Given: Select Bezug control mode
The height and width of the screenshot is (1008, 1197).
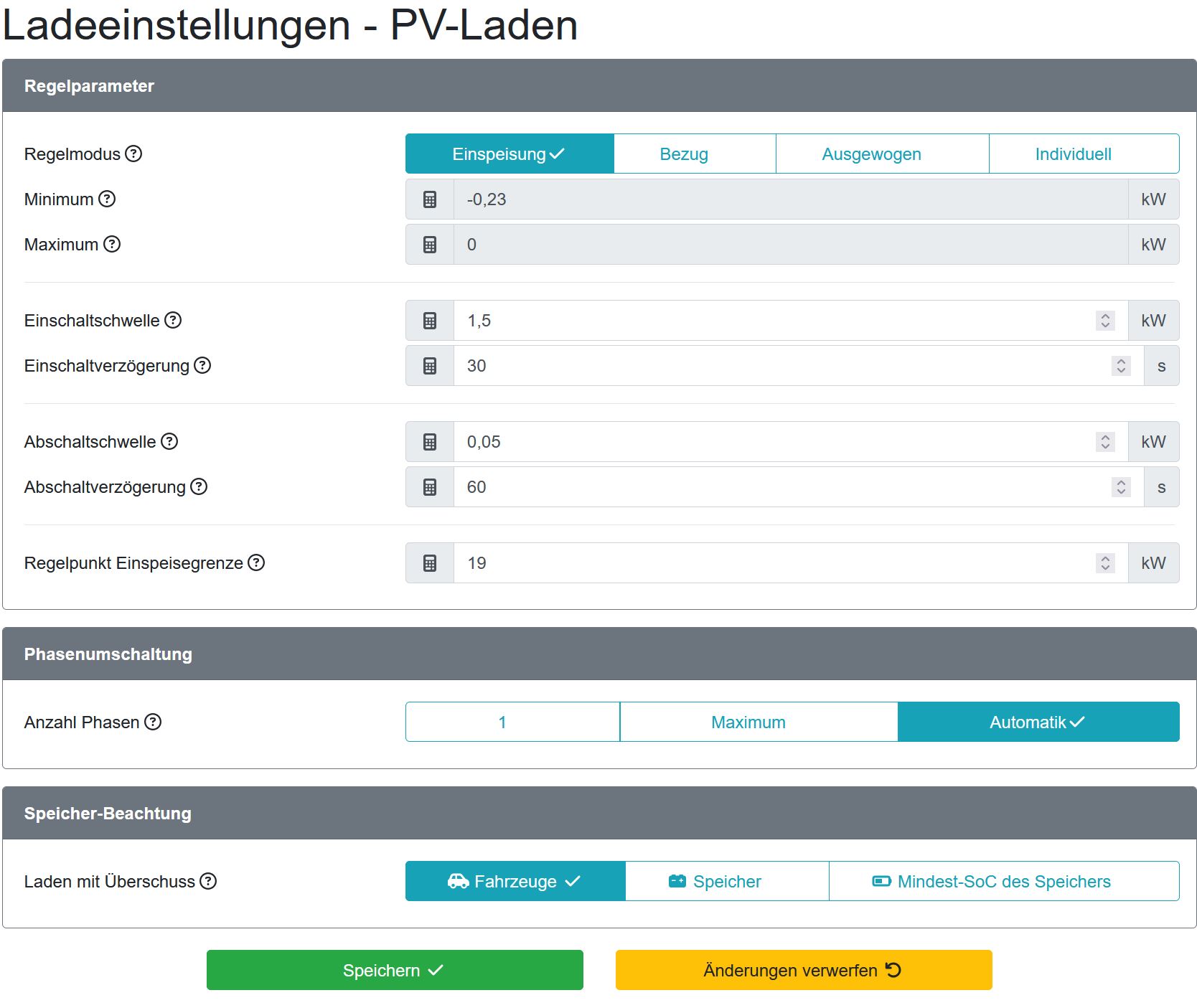Looking at the screenshot, I should tap(695, 154).
